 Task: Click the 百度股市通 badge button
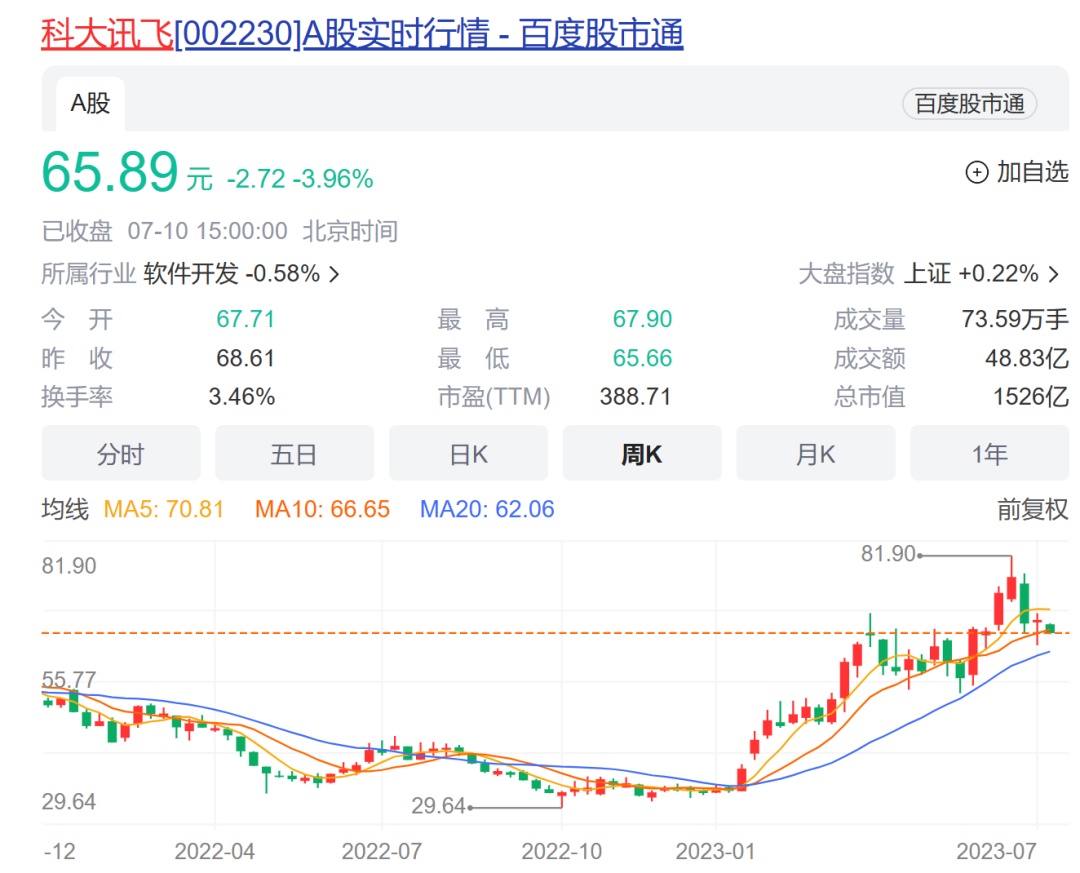click(969, 104)
